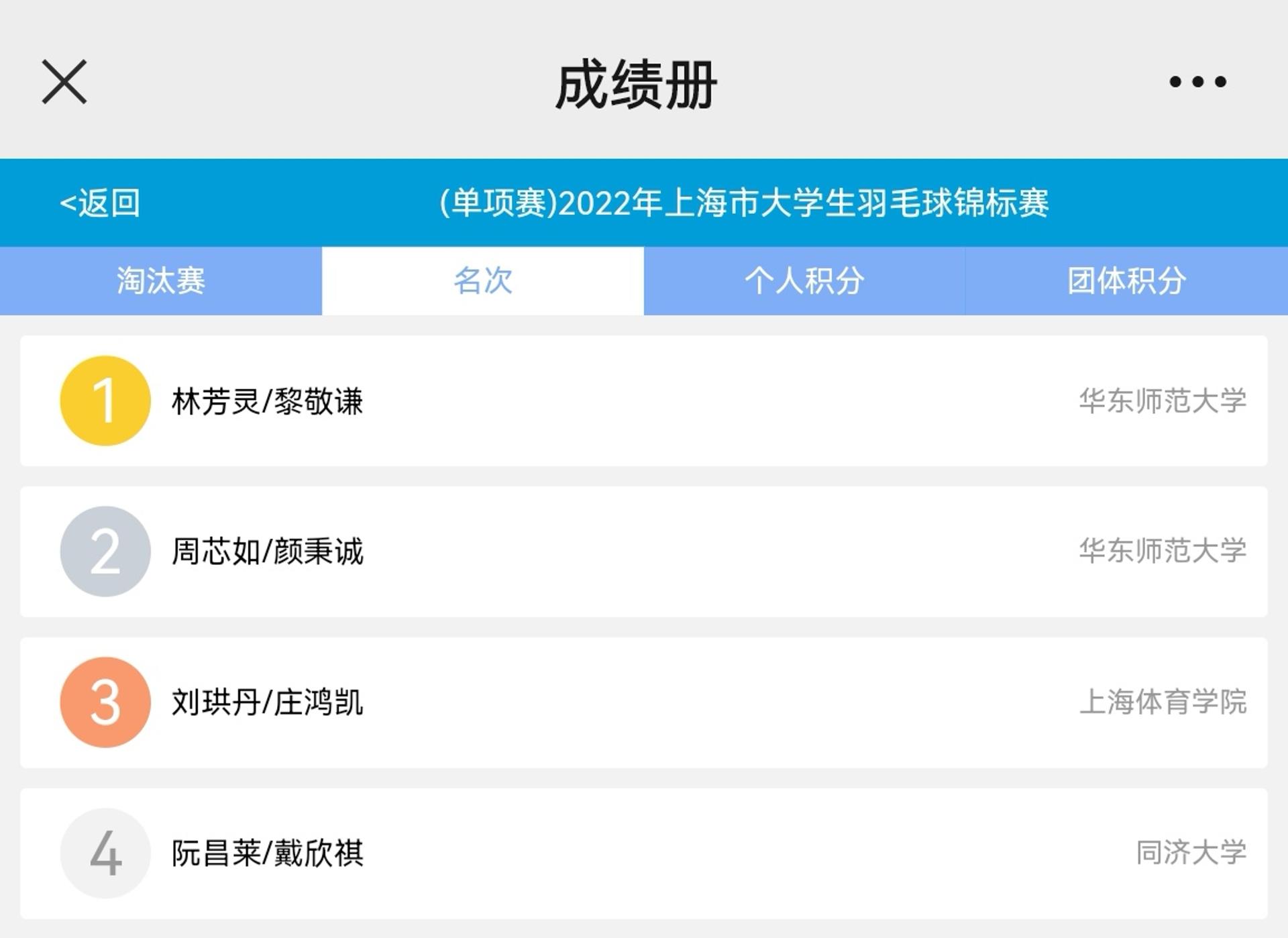Image resolution: width=1288 pixels, height=938 pixels.
Task: Close the page with the X icon
Action: click(64, 82)
